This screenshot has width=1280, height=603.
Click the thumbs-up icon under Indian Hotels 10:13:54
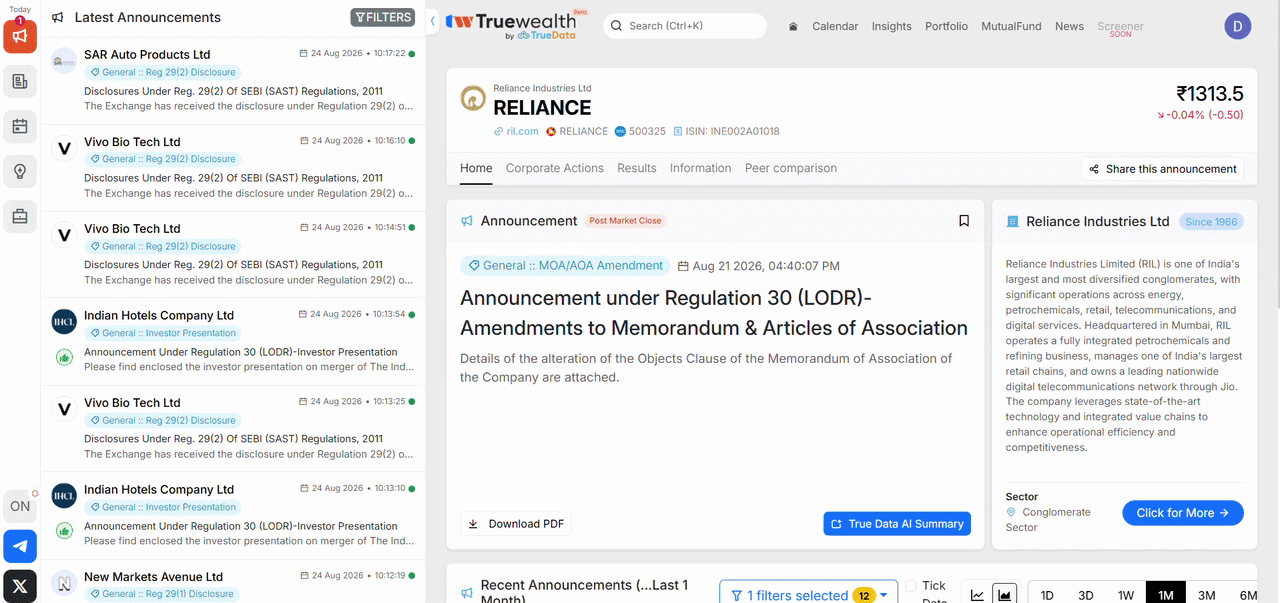pos(64,357)
